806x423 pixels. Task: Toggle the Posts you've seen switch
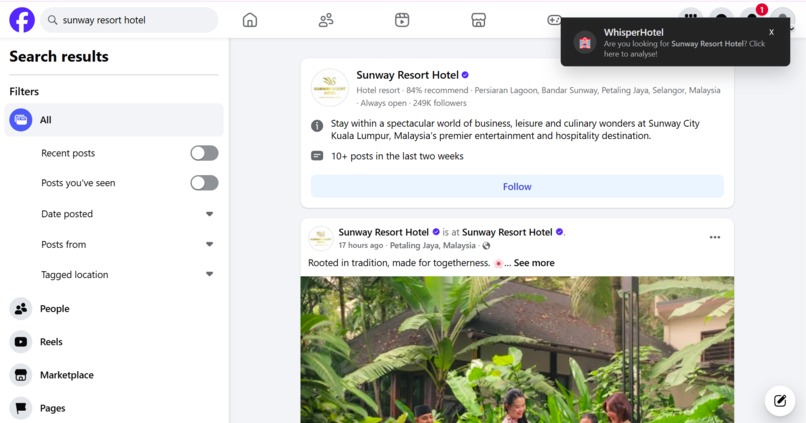(x=205, y=183)
